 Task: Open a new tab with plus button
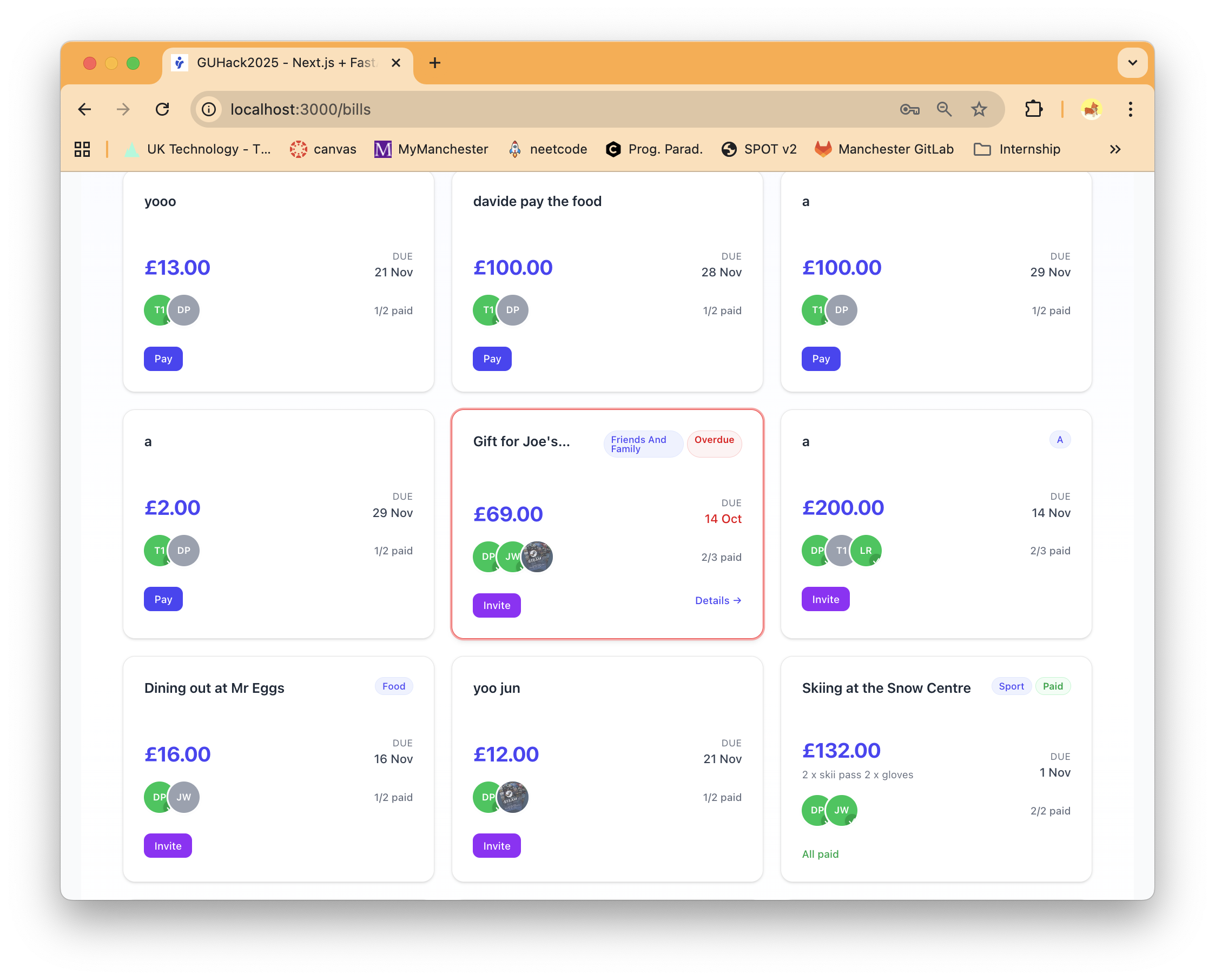pos(435,63)
